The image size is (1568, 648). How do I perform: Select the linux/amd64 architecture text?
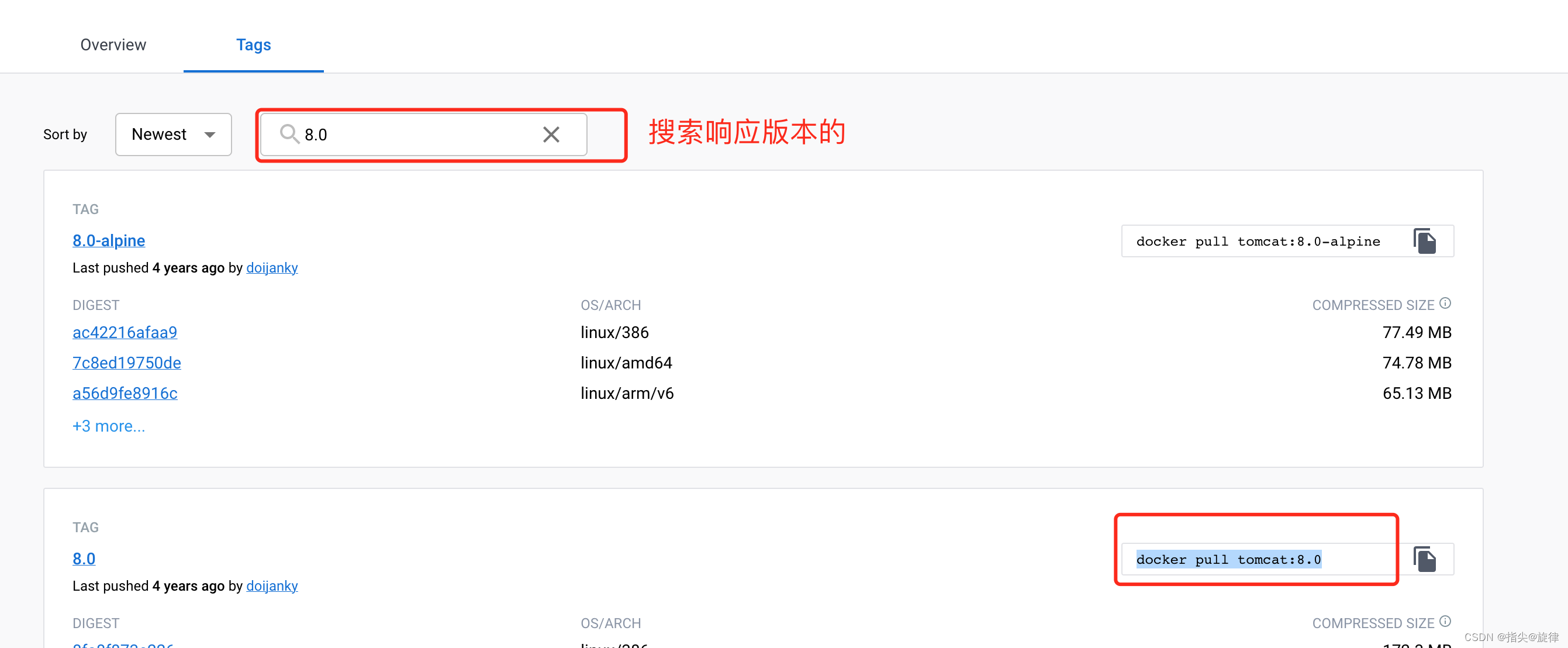point(626,363)
